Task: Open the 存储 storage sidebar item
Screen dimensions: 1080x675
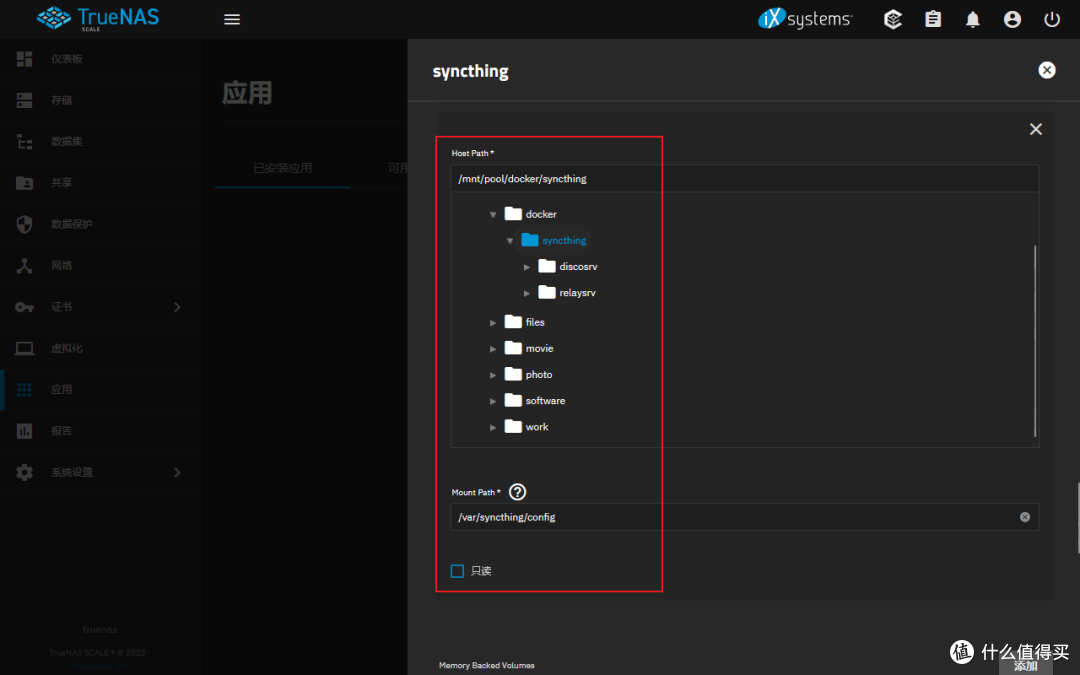Action: pos(100,100)
